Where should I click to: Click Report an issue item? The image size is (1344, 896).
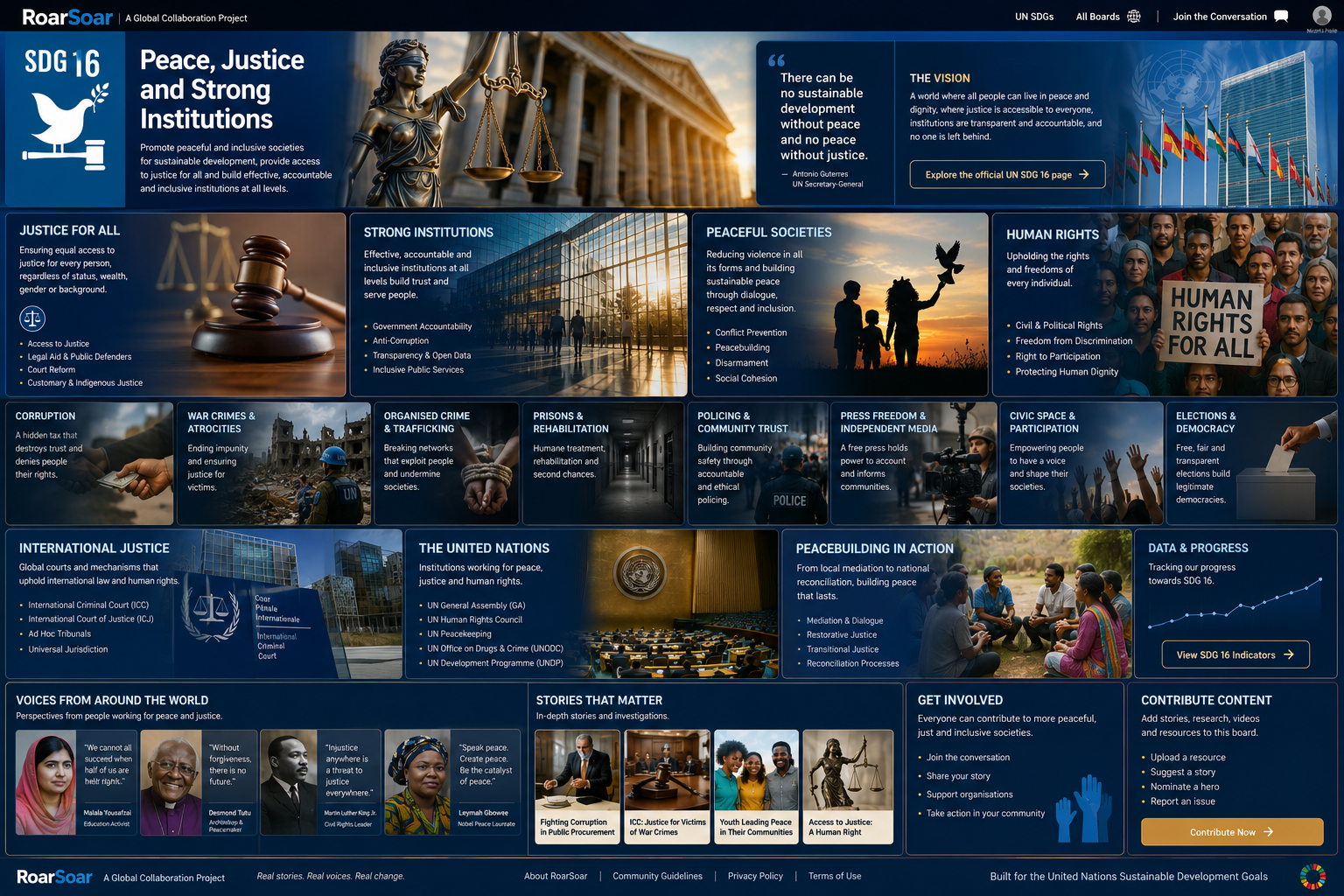(x=1183, y=801)
